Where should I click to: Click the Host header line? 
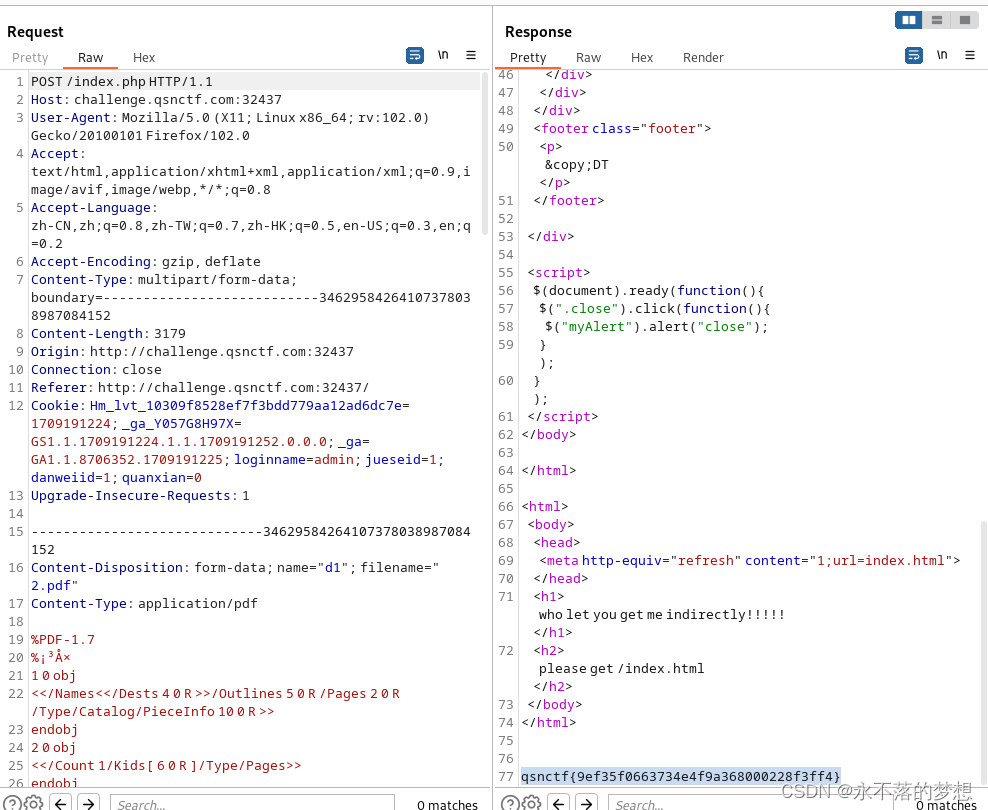pos(156,100)
